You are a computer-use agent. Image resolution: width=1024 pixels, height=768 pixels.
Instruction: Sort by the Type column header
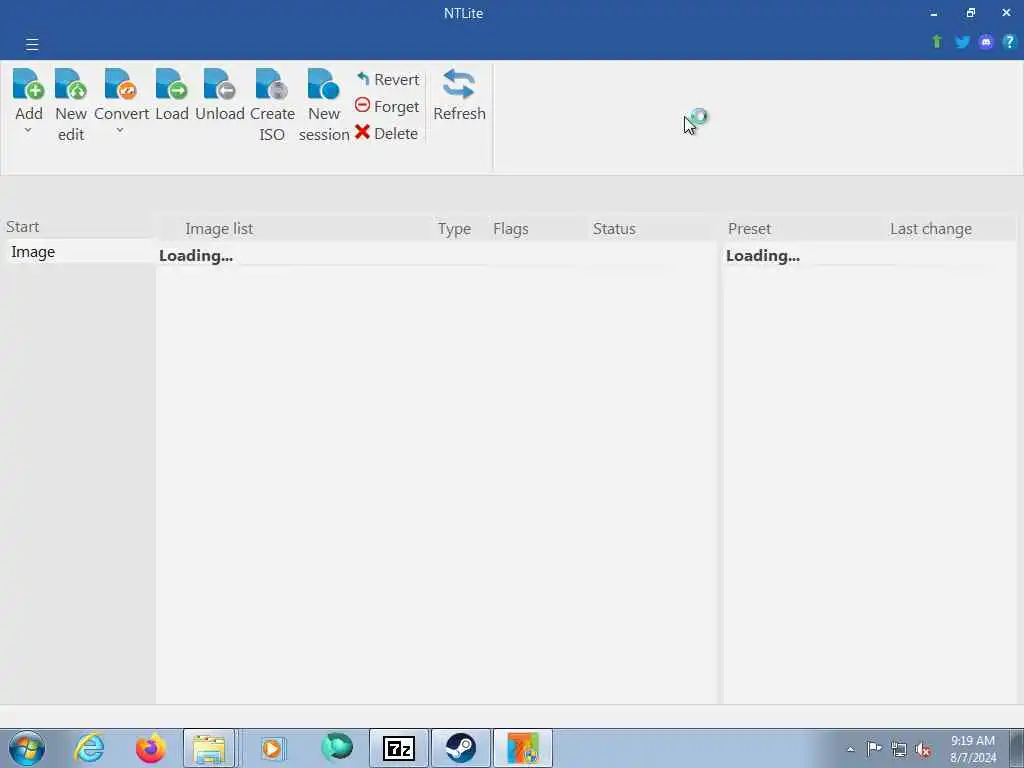point(455,229)
